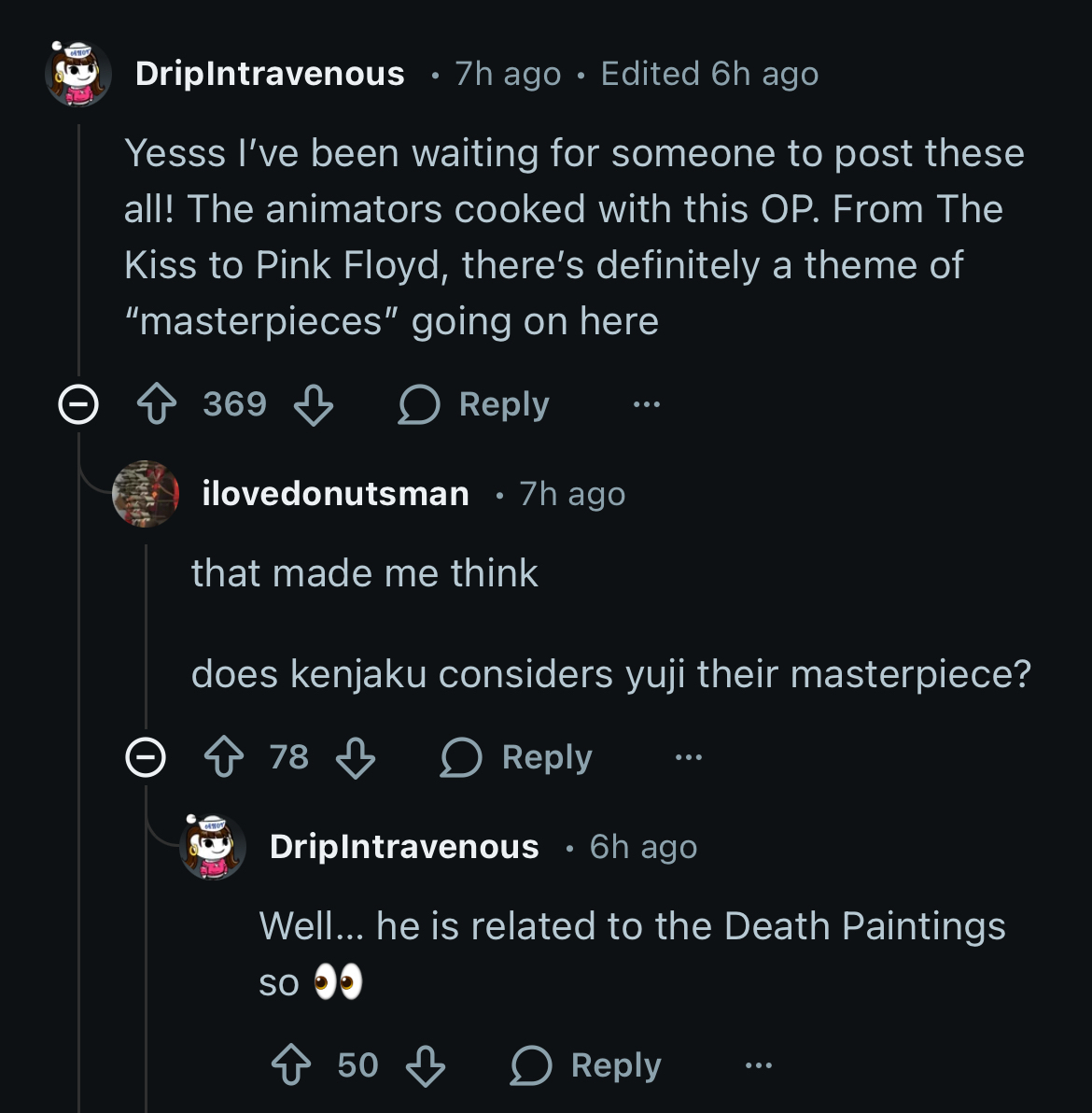Reply to the top DripIntravenous comment
Image resolution: width=1092 pixels, height=1113 pixels.
474,405
